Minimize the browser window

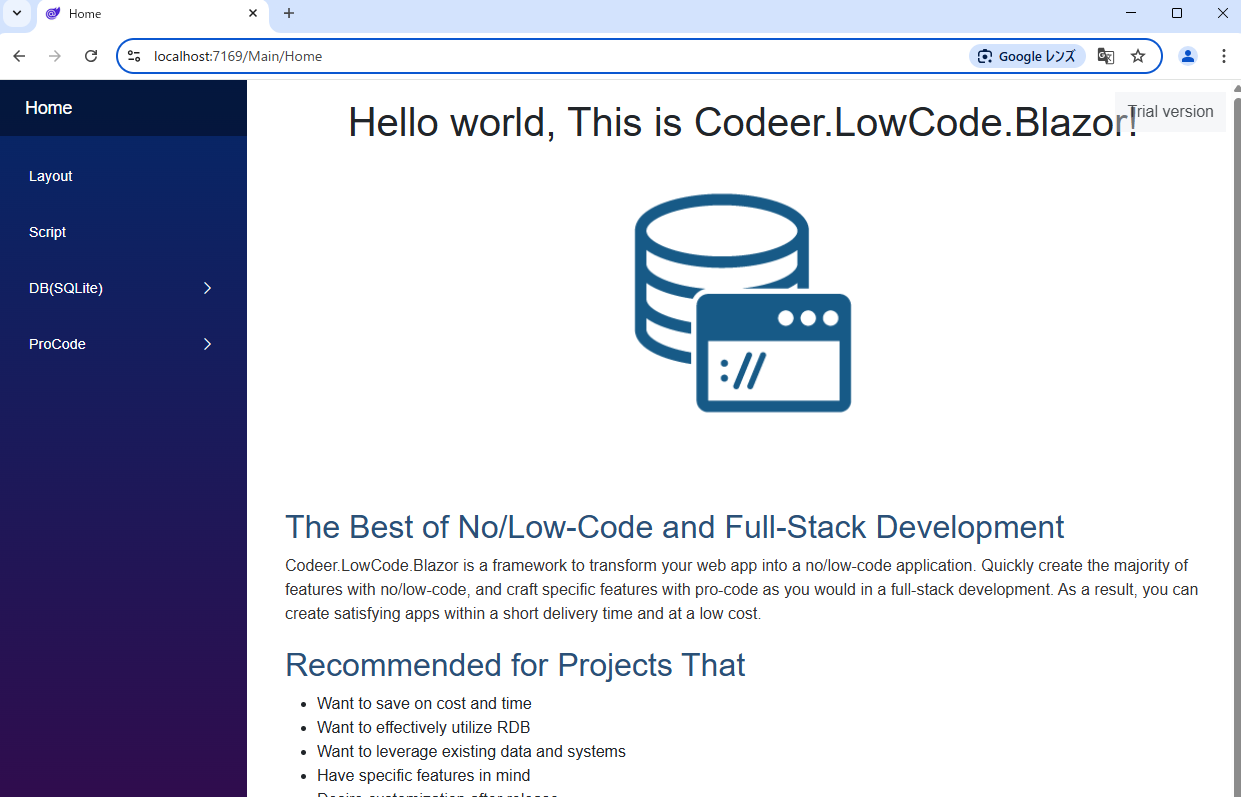tap(1131, 13)
